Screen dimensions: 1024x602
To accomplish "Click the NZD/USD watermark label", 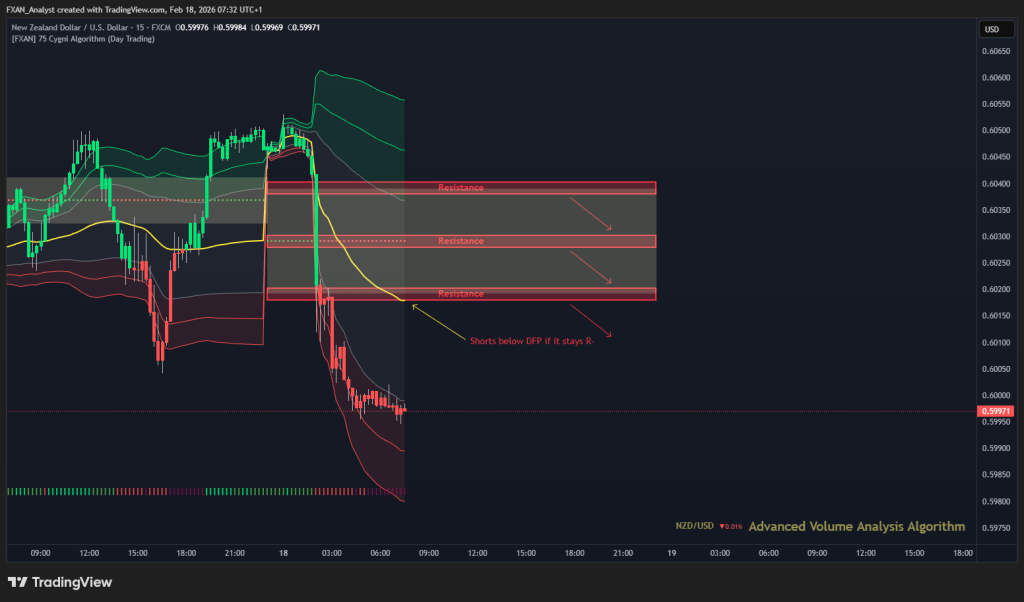I will (694, 526).
